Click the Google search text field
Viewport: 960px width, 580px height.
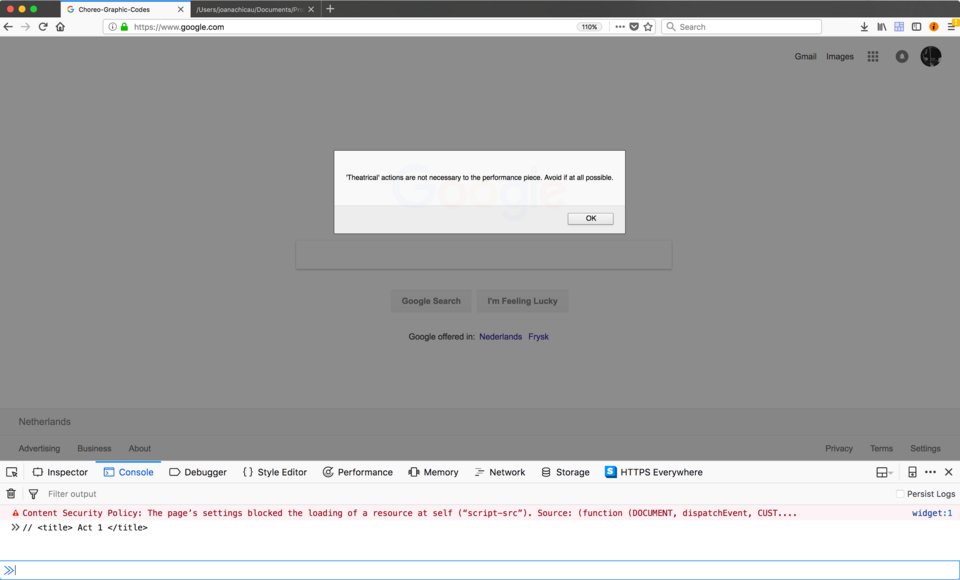point(484,255)
